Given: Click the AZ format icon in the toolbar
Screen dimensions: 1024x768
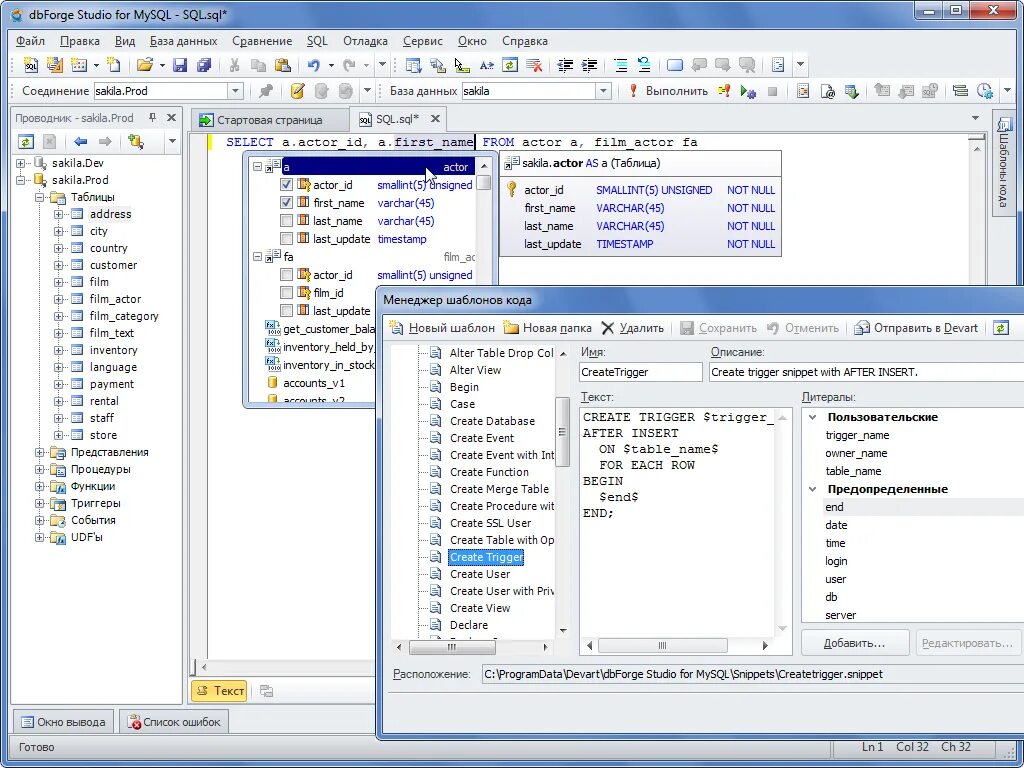Looking at the screenshot, I should [487, 65].
